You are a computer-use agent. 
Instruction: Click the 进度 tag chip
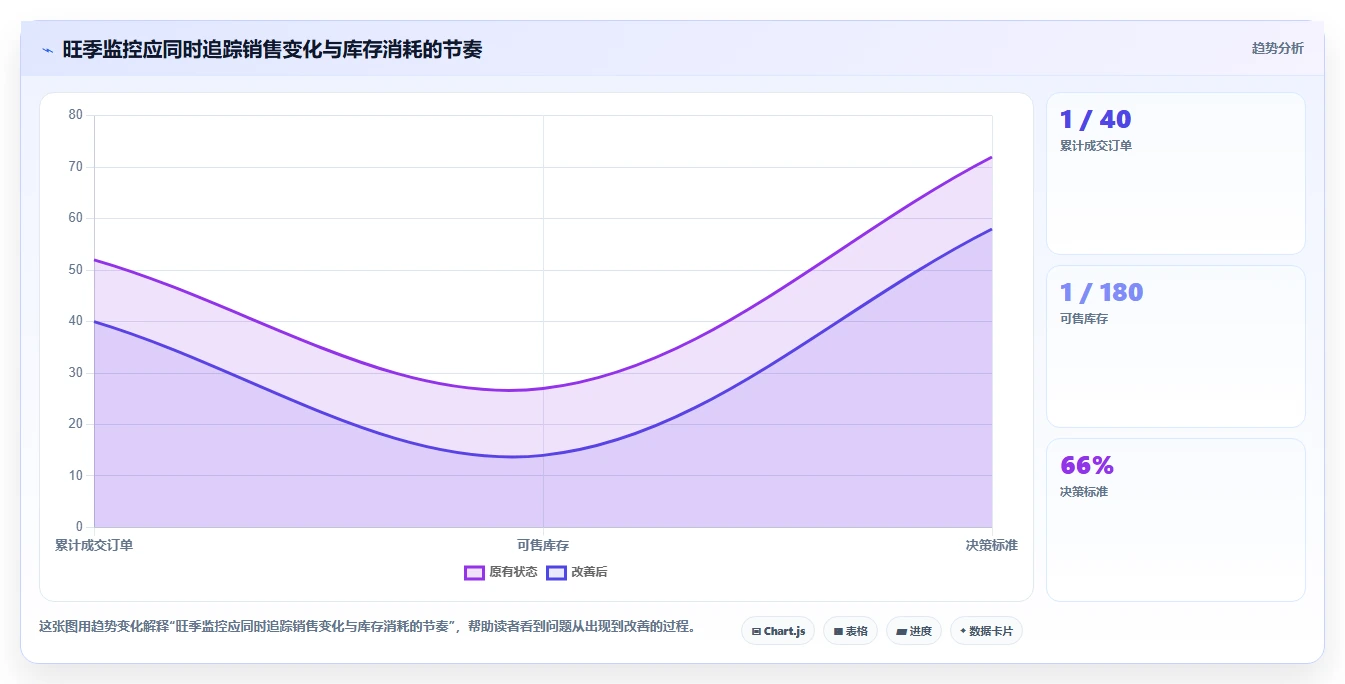click(x=914, y=631)
